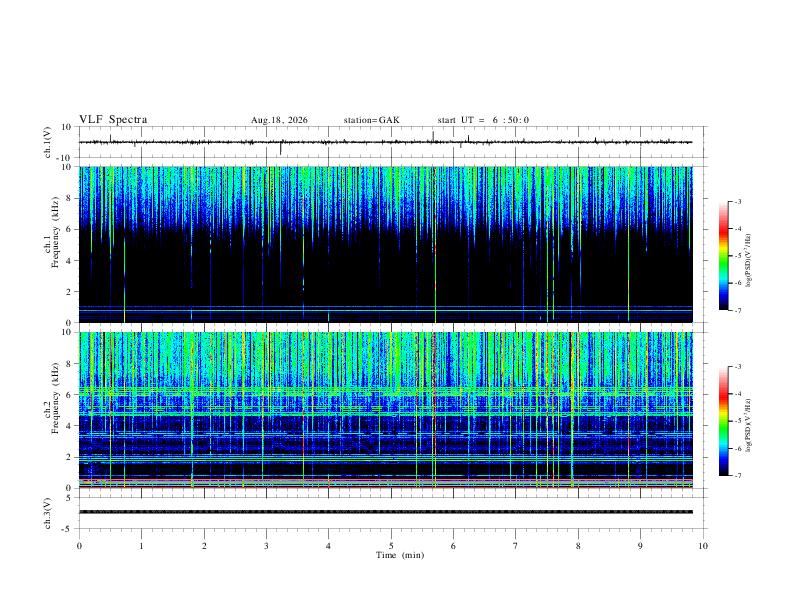Click the ch.1 PSD color scale bar

(723, 256)
